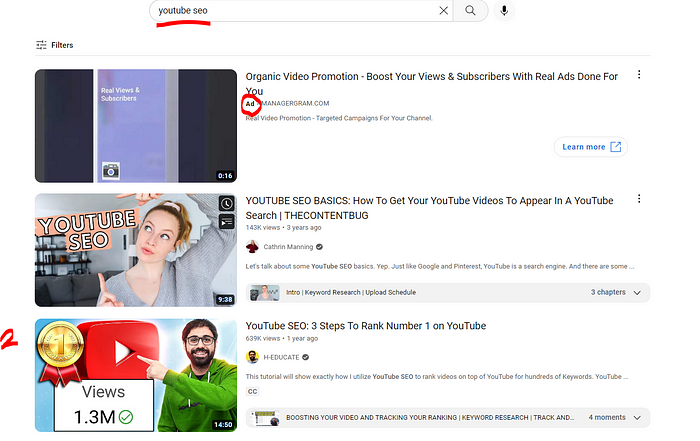
Task: Click the Watch later clock icon on thumbnail
Action: coord(227,204)
